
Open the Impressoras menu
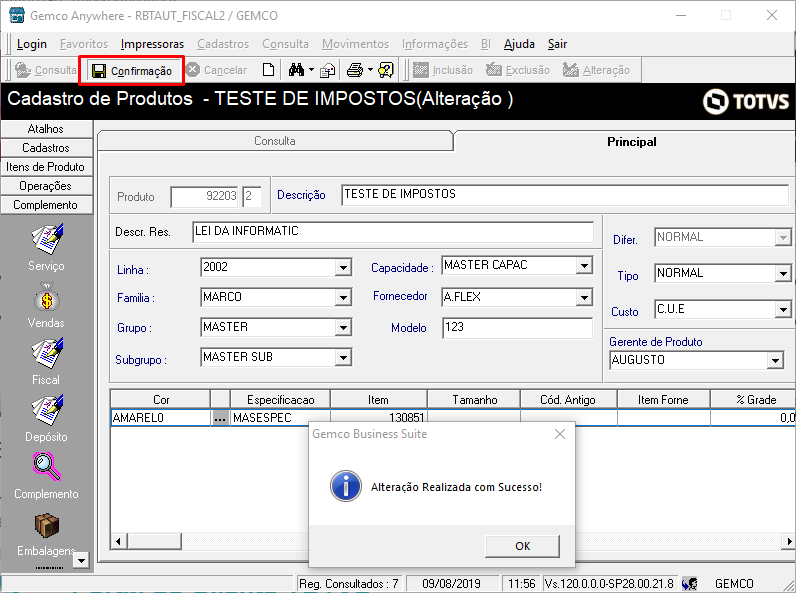coord(152,44)
